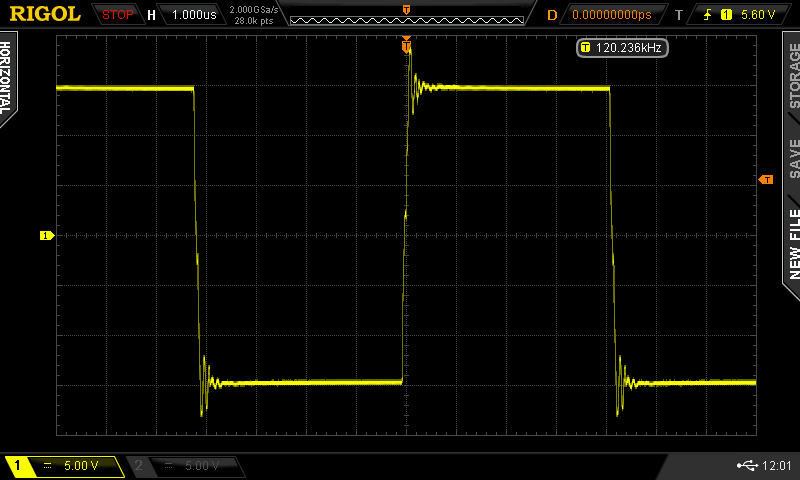Select the 1.000us timebase value
Image resolution: width=800 pixels, height=480 pixels.
click(x=193, y=15)
